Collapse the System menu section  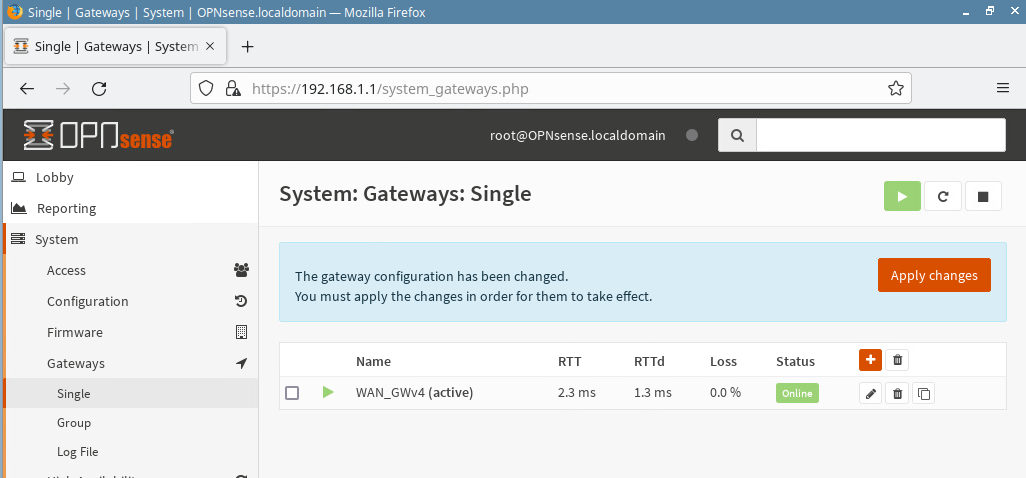[56, 240]
